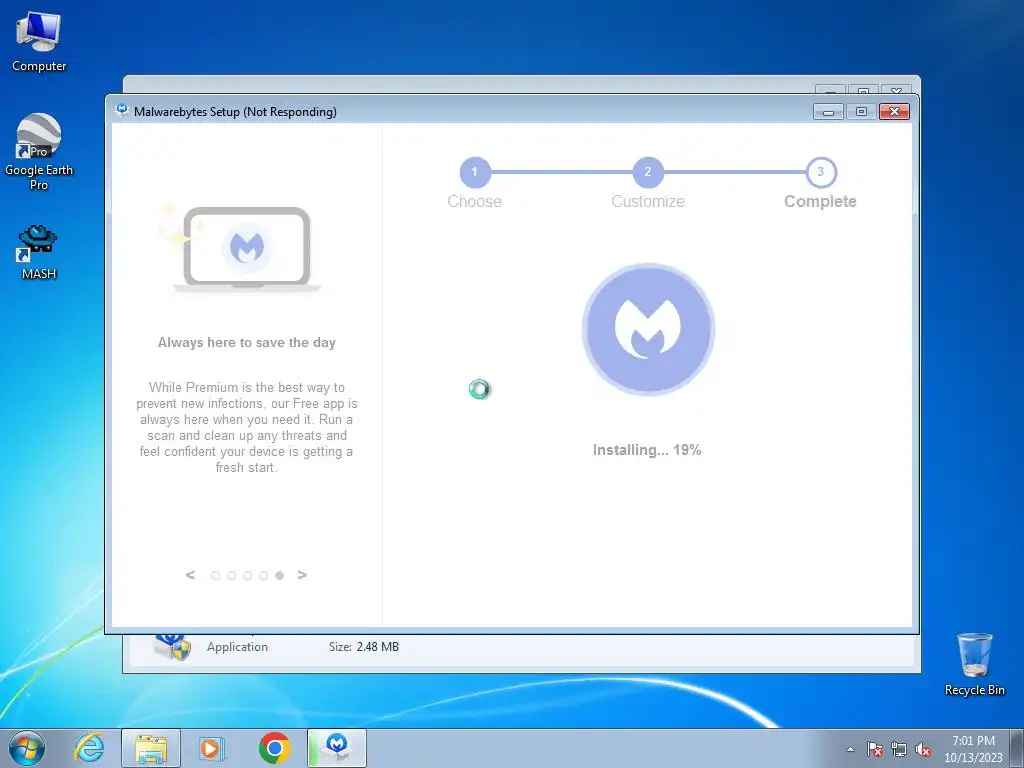
Task: Click the Complete step label
Action: [820, 201]
